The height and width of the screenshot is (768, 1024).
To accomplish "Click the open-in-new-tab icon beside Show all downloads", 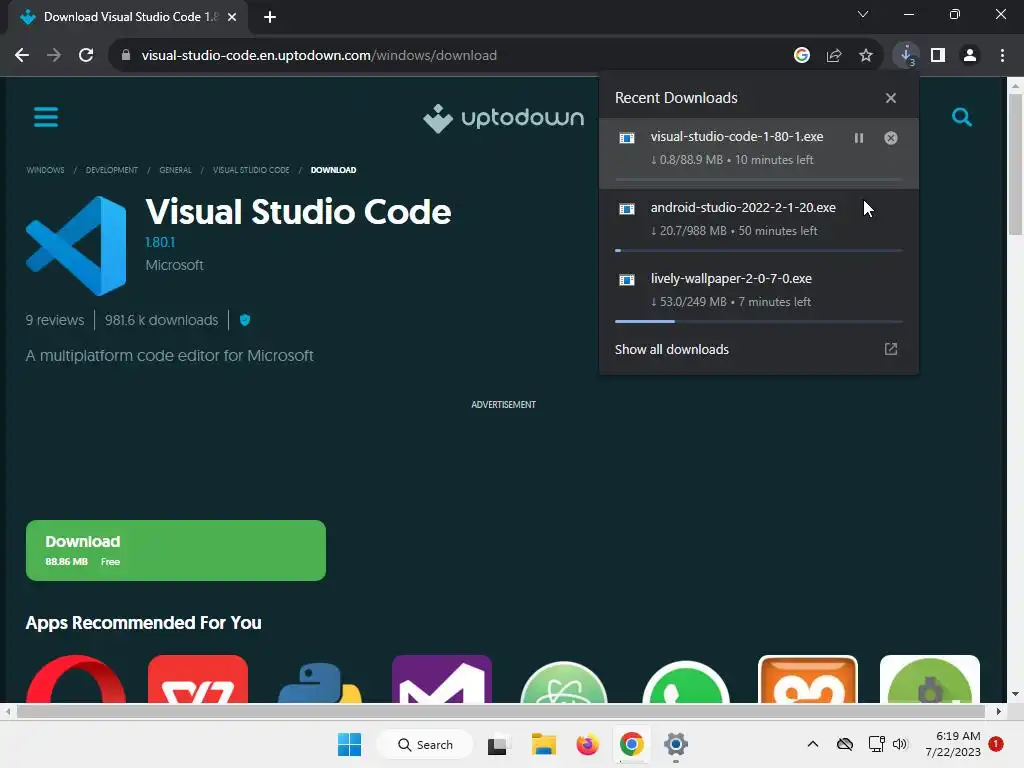I will coord(891,349).
